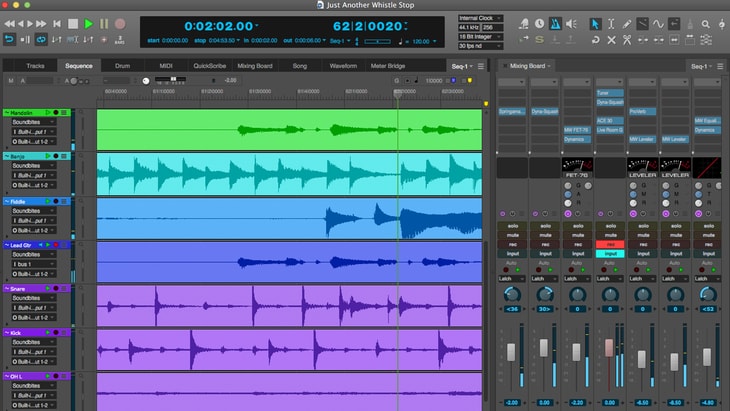730x411 pixels.
Task: Toggle the Auto Rewind button
Action: (x=9, y=40)
